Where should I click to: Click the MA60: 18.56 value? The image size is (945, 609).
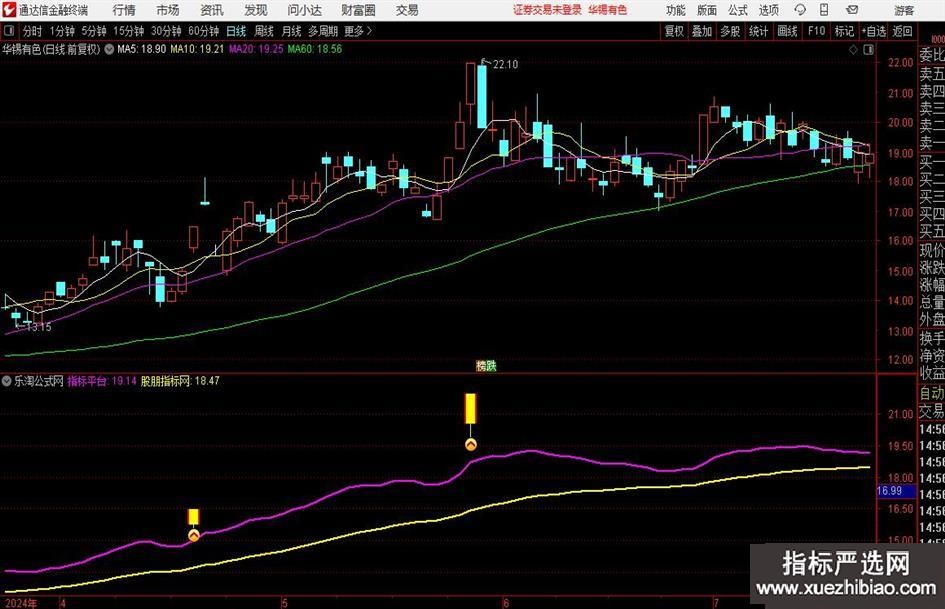pyautogui.click(x=315, y=49)
